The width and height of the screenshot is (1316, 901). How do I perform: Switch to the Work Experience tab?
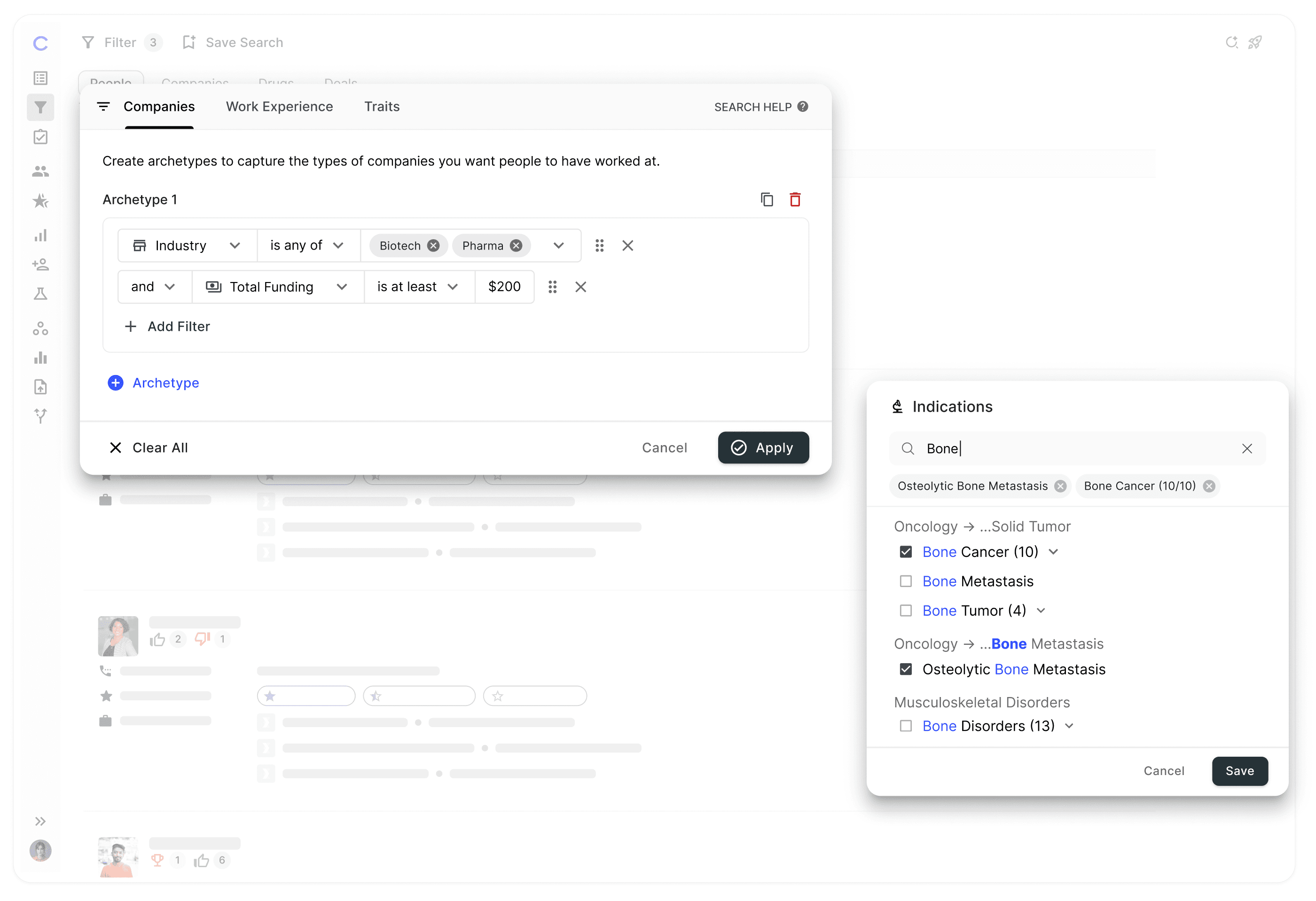click(279, 107)
